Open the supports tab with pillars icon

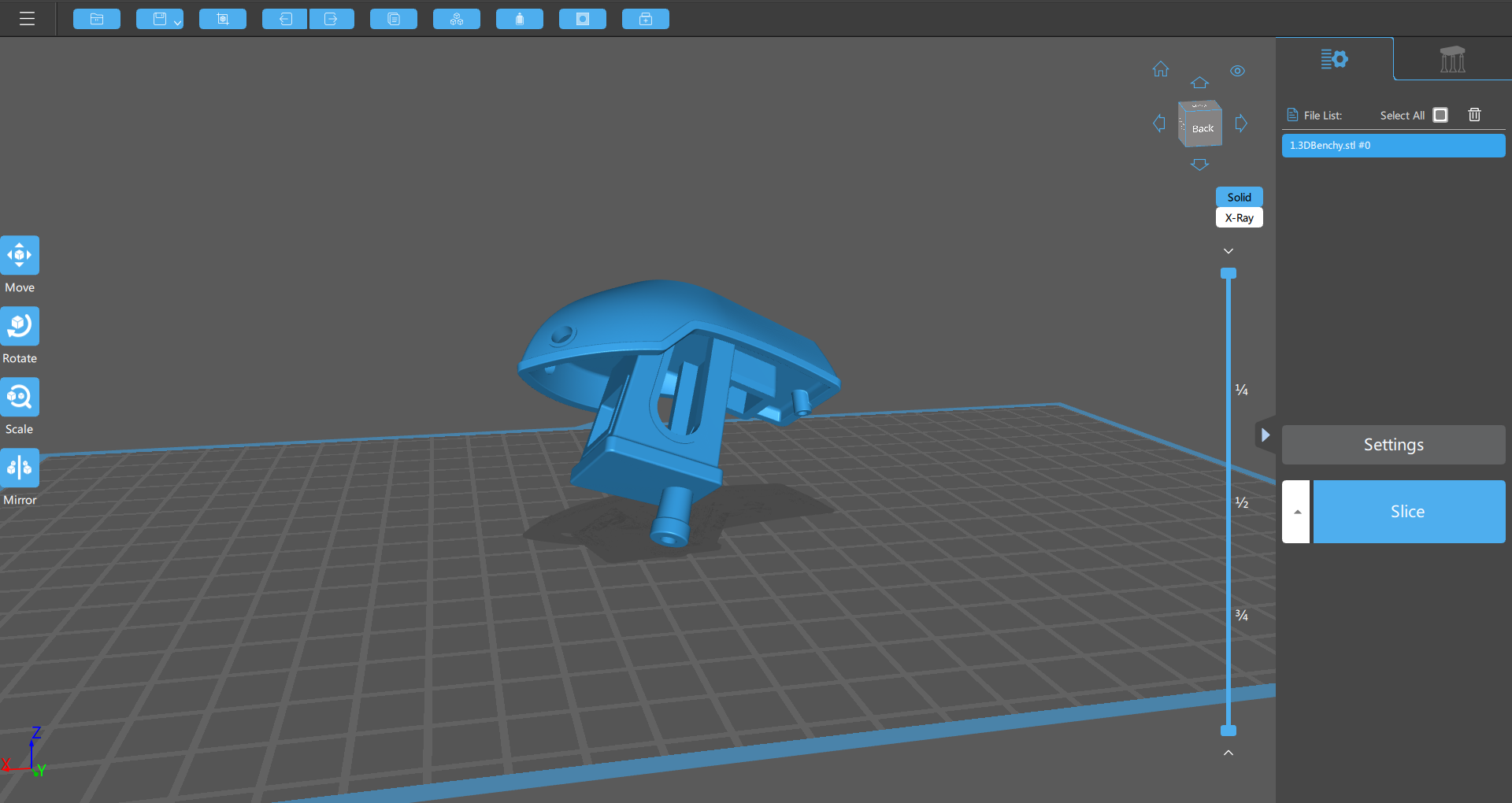pos(1452,59)
